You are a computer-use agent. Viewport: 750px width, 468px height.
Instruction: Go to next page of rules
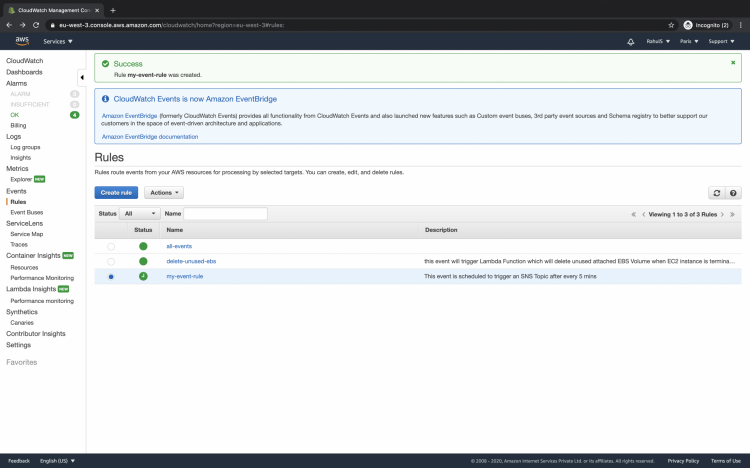click(x=722, y=214)
